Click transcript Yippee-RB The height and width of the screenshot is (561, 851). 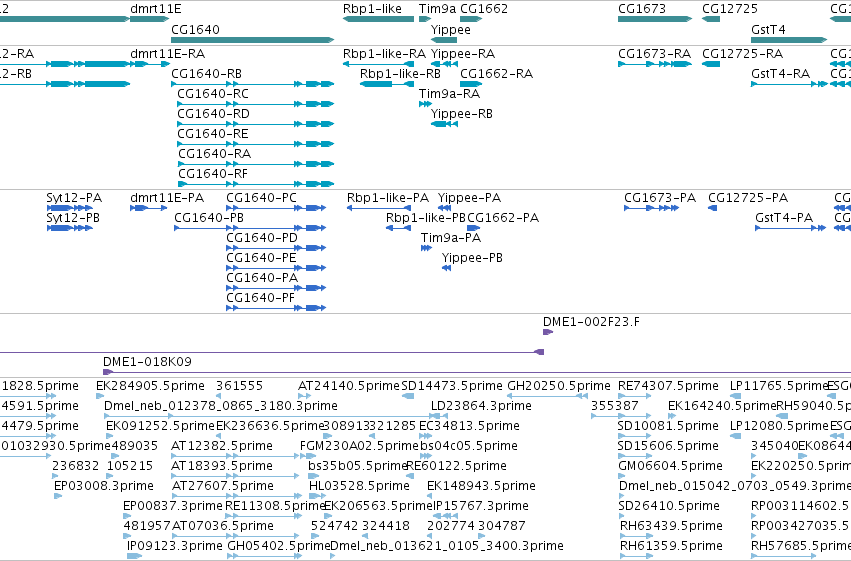[x=444, y=124]
